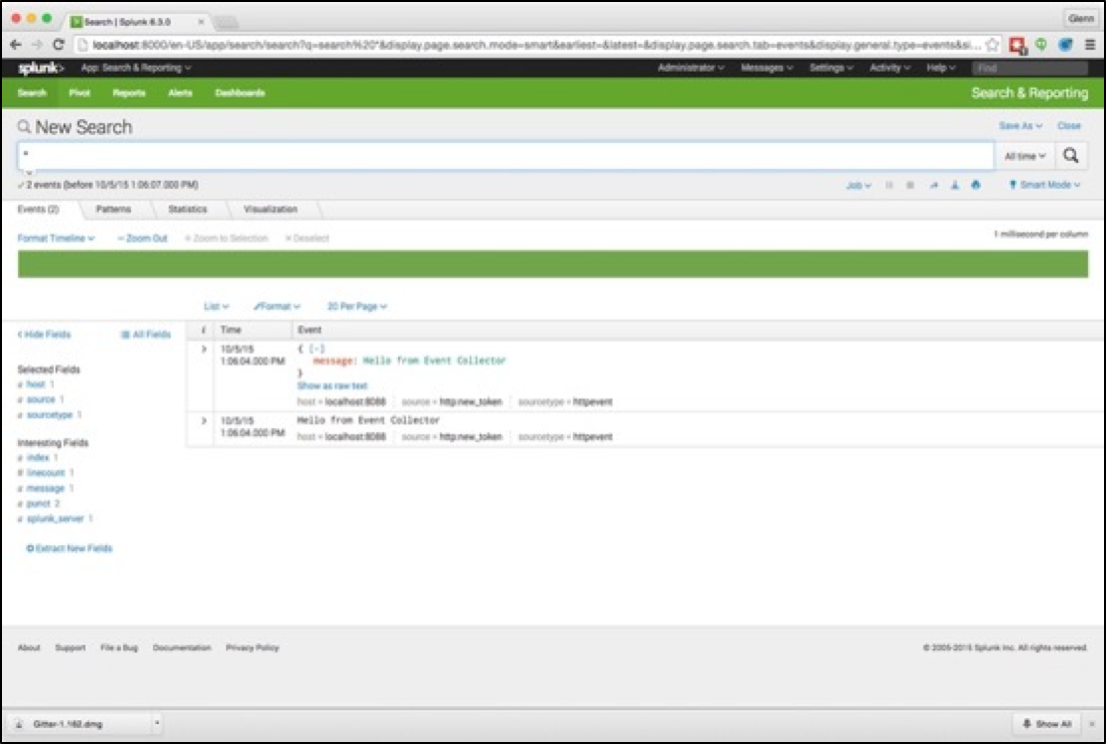Open the Administrator menu
The width and height of the screenshot is (1106, 744).
click(x=691, y=68)
